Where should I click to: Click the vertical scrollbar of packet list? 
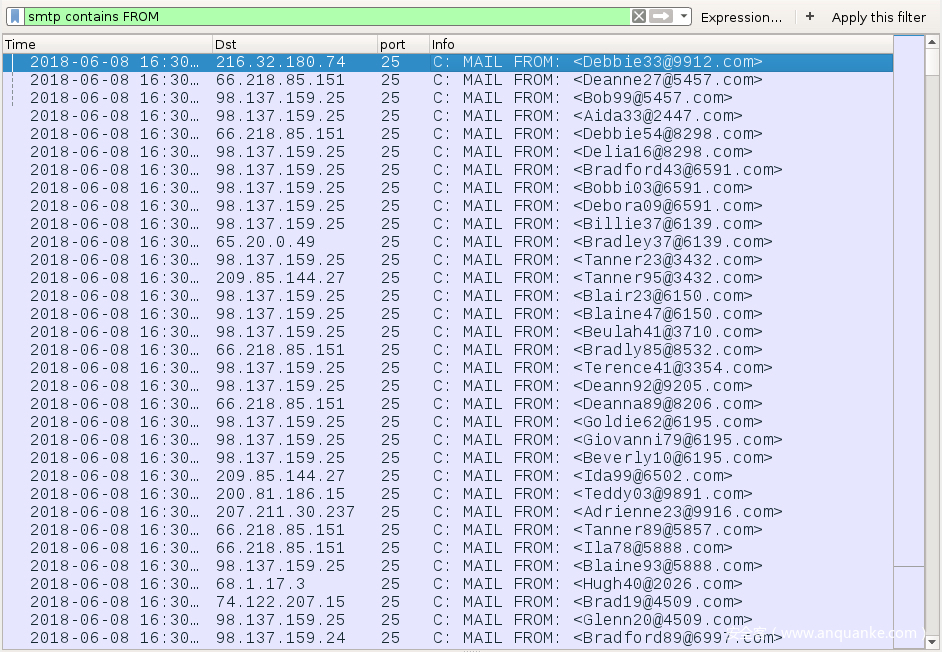[x=908, y=300]
